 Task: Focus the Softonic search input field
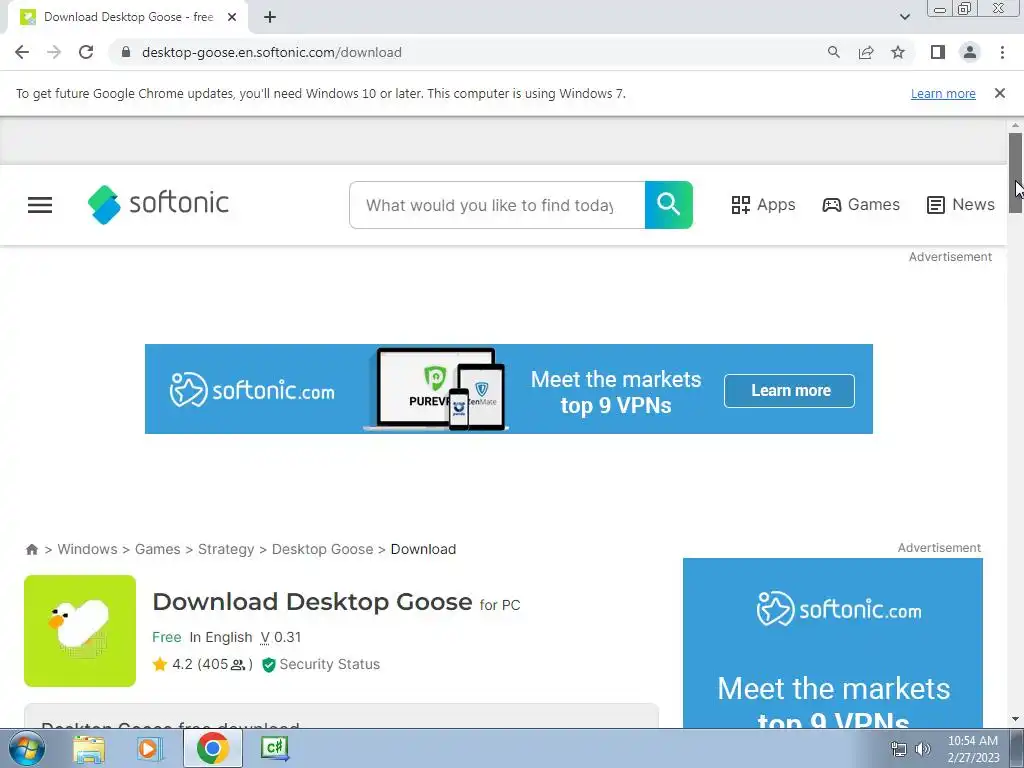click(x=497, y=205)
